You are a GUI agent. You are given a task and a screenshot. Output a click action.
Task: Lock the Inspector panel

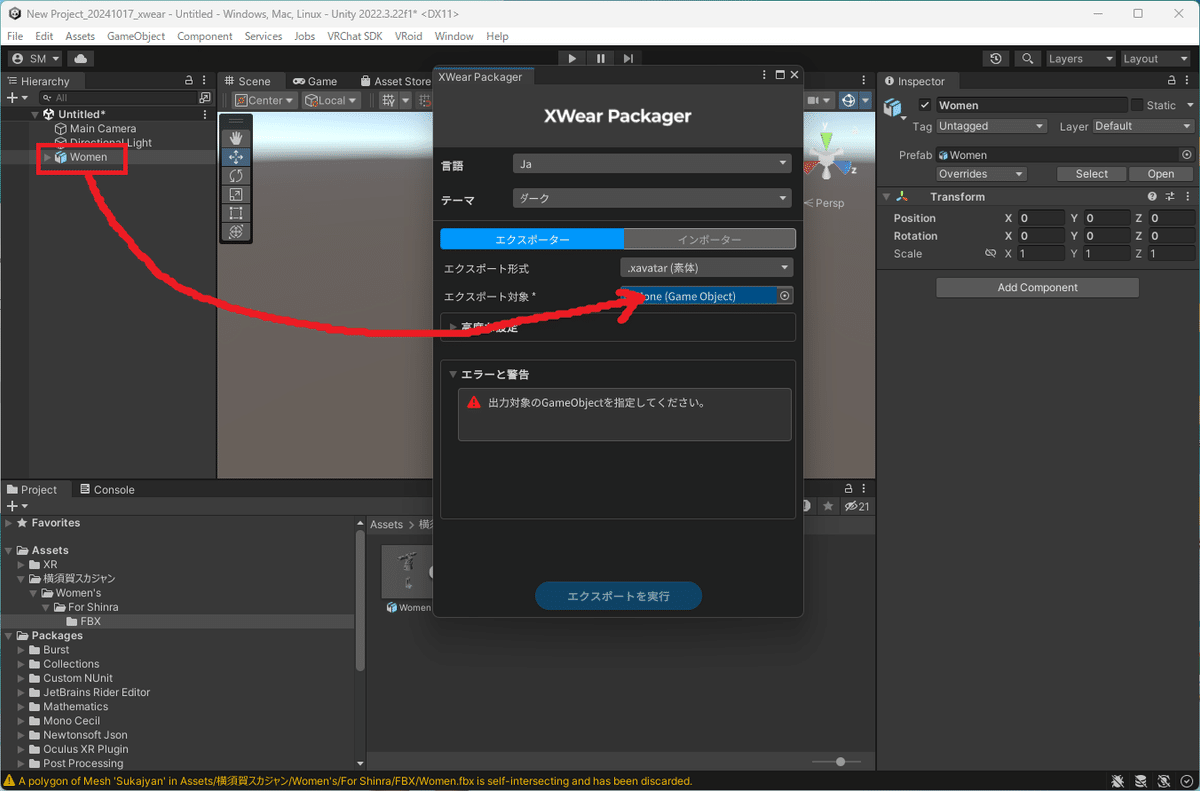tap(1171, 81)
